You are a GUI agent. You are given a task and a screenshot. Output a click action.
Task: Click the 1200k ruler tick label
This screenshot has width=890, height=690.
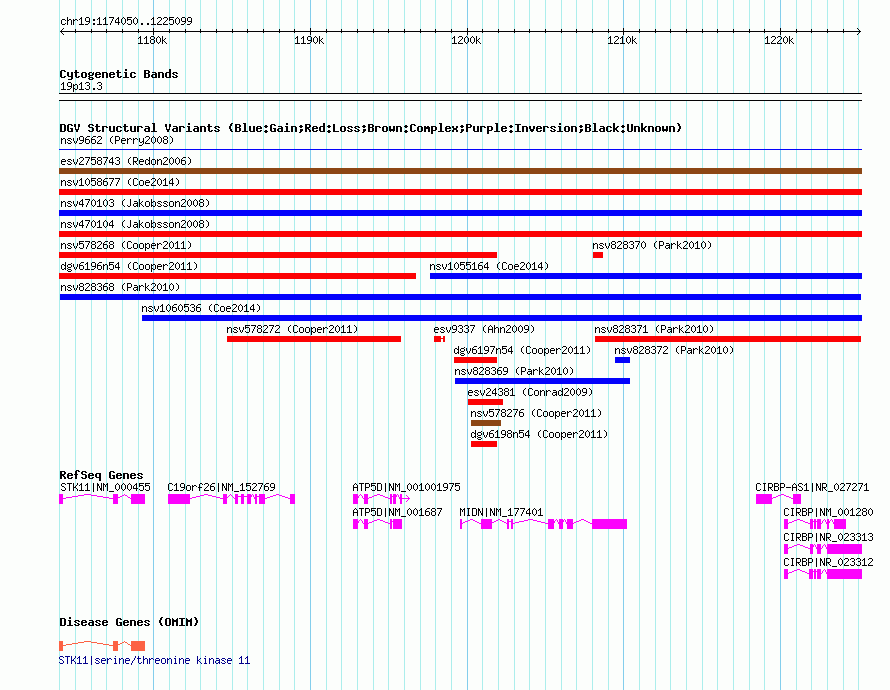click(x=466, y=40)
